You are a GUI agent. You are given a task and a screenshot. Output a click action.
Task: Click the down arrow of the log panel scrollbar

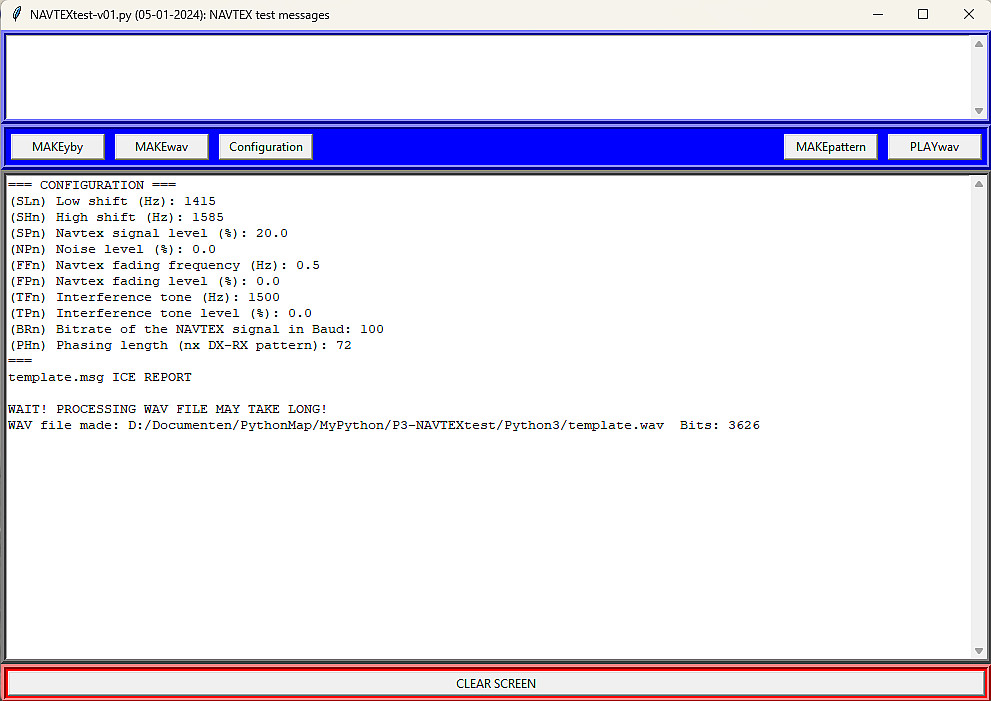(978, 650)
